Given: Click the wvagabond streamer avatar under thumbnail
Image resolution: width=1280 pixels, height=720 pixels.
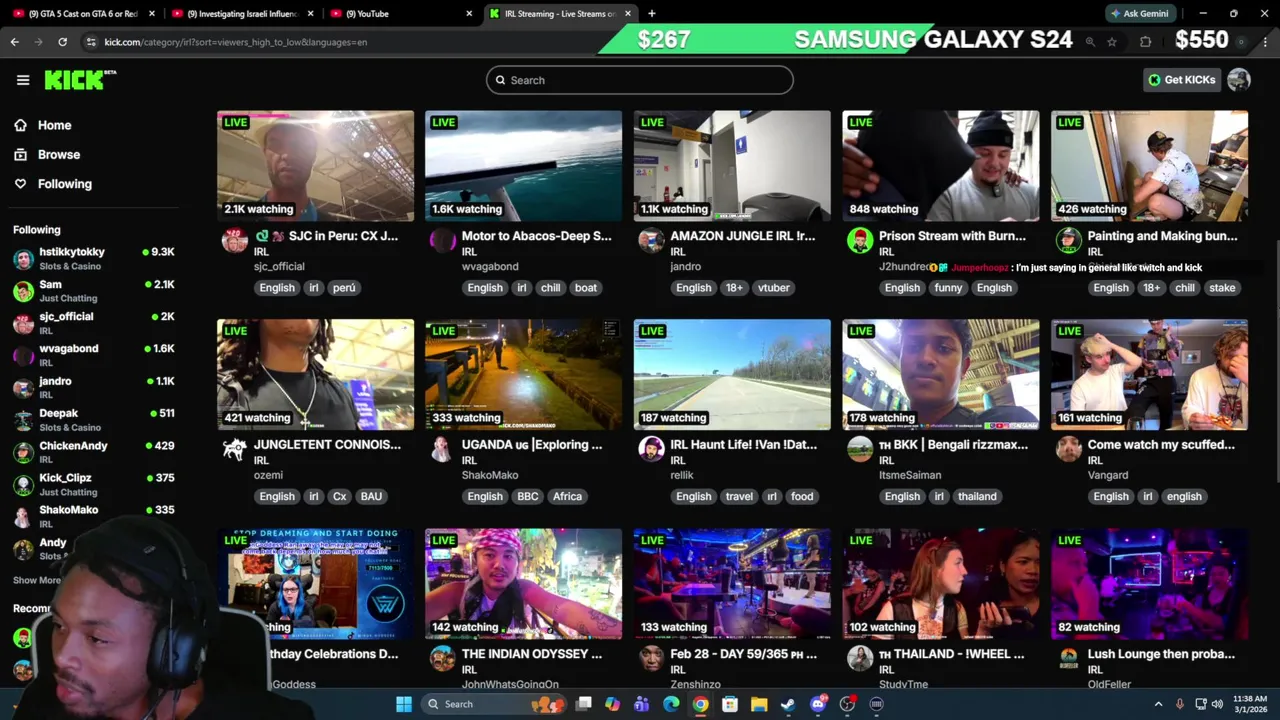Looking at the screenshot, I should tap(443, 240).
